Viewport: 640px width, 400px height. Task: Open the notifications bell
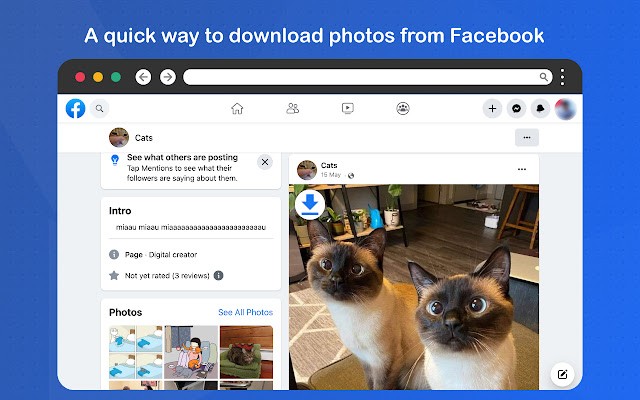[541, 109]
